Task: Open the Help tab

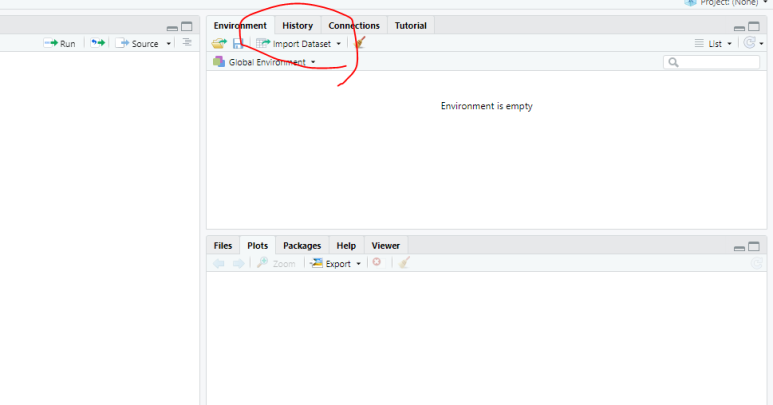Action: click(x=346, y=245)
